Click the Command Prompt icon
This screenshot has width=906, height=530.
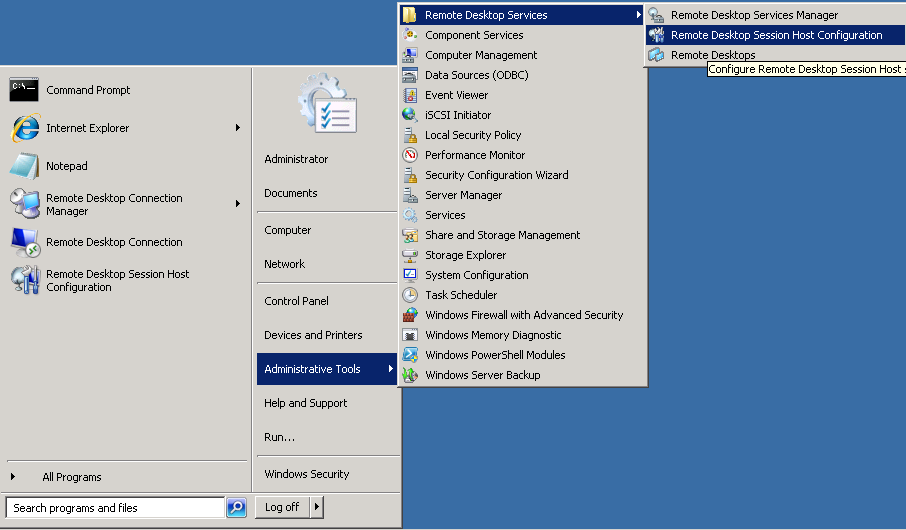[24, 90]
